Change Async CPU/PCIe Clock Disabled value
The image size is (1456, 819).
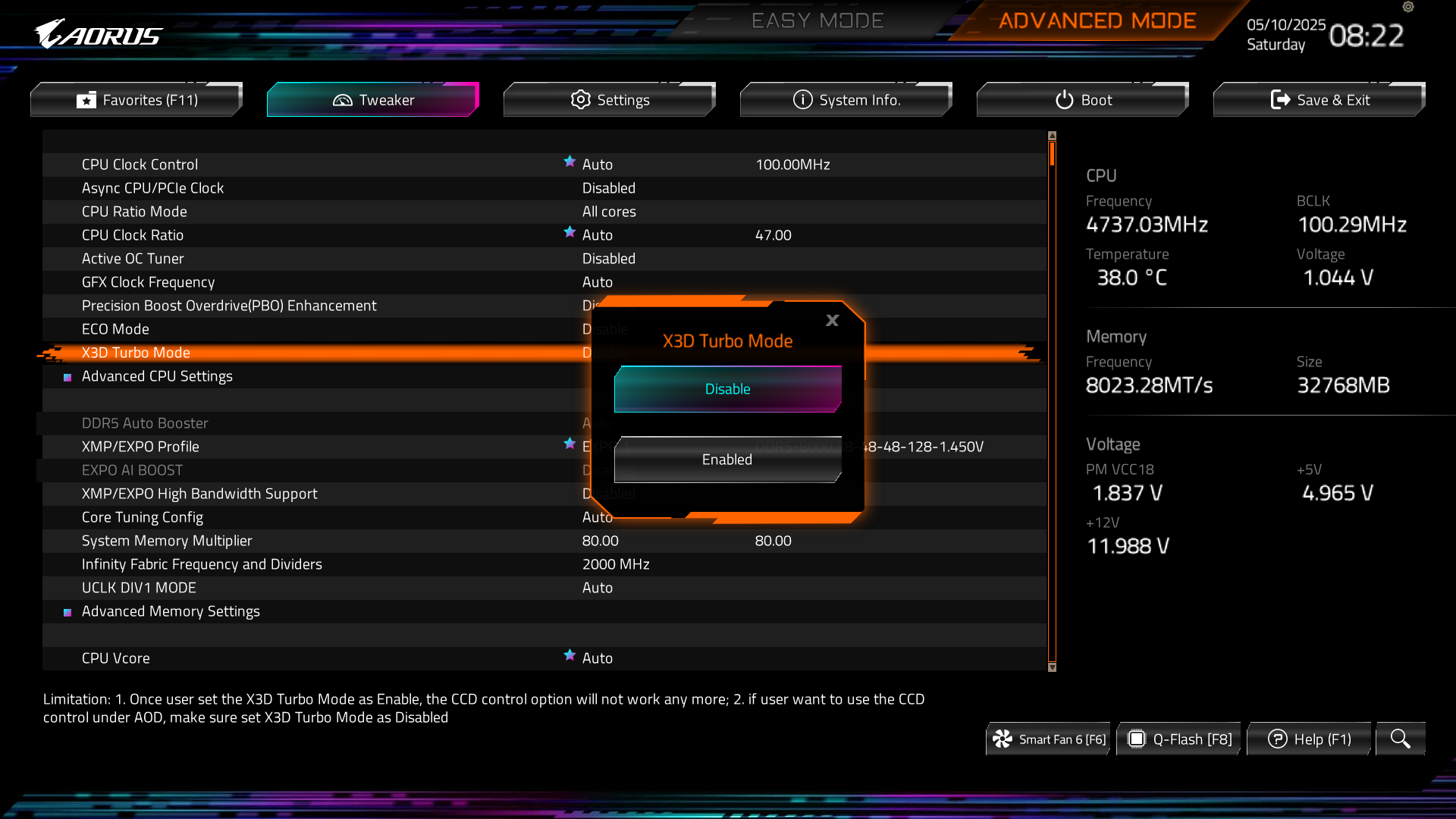(x=609, y=188)
